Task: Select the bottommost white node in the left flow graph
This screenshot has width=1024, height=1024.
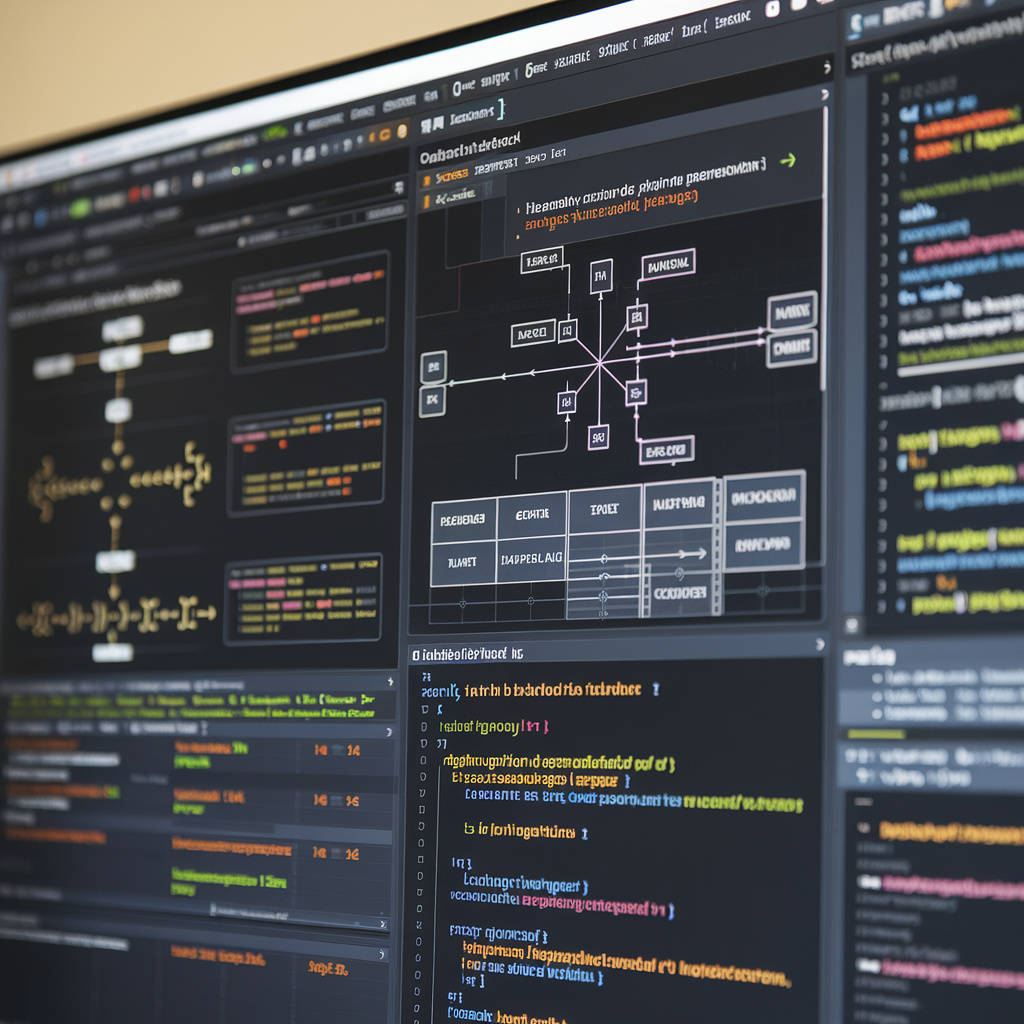Action: (113, 652)
